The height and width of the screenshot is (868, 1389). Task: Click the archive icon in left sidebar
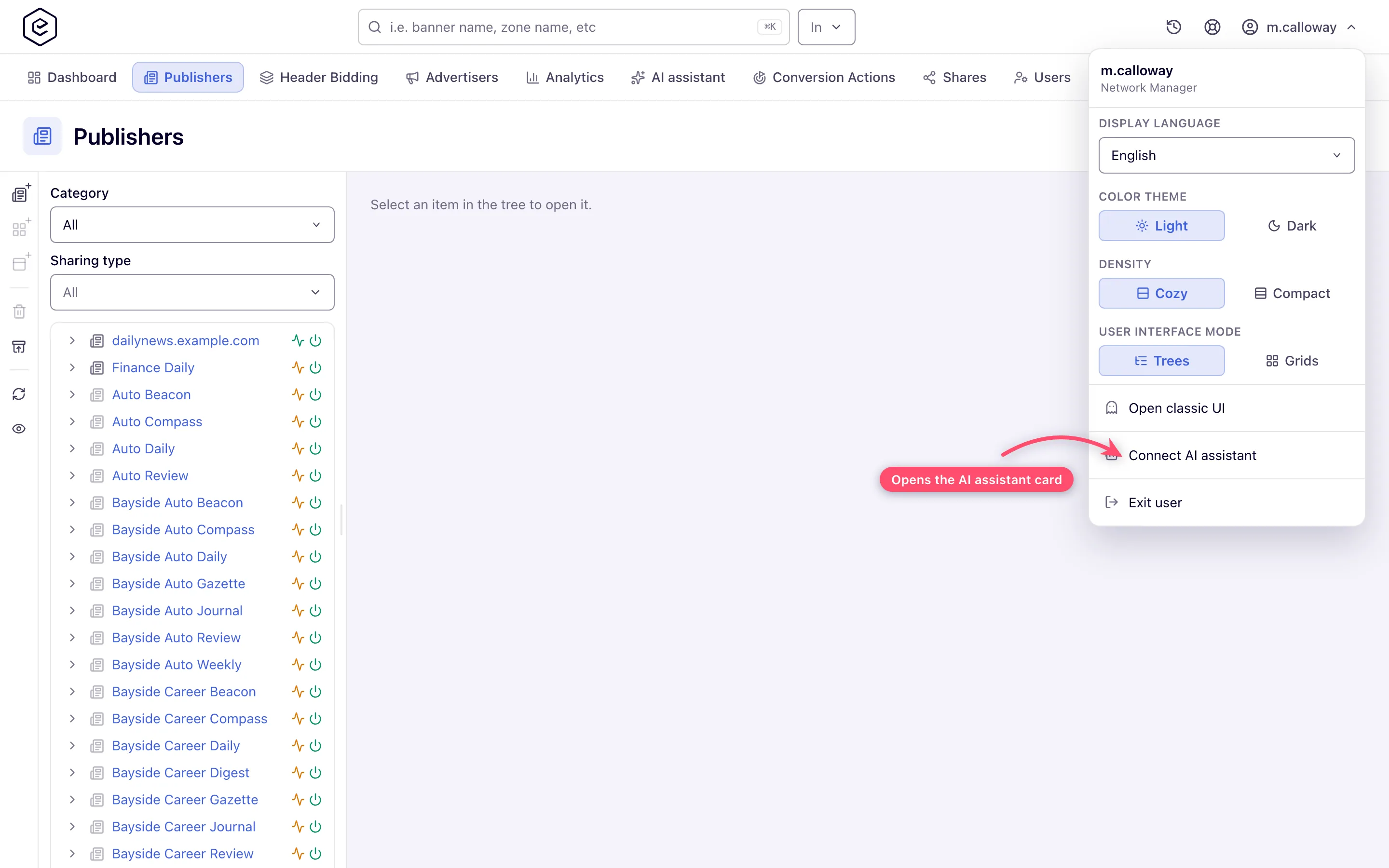[x=19, y=347]
